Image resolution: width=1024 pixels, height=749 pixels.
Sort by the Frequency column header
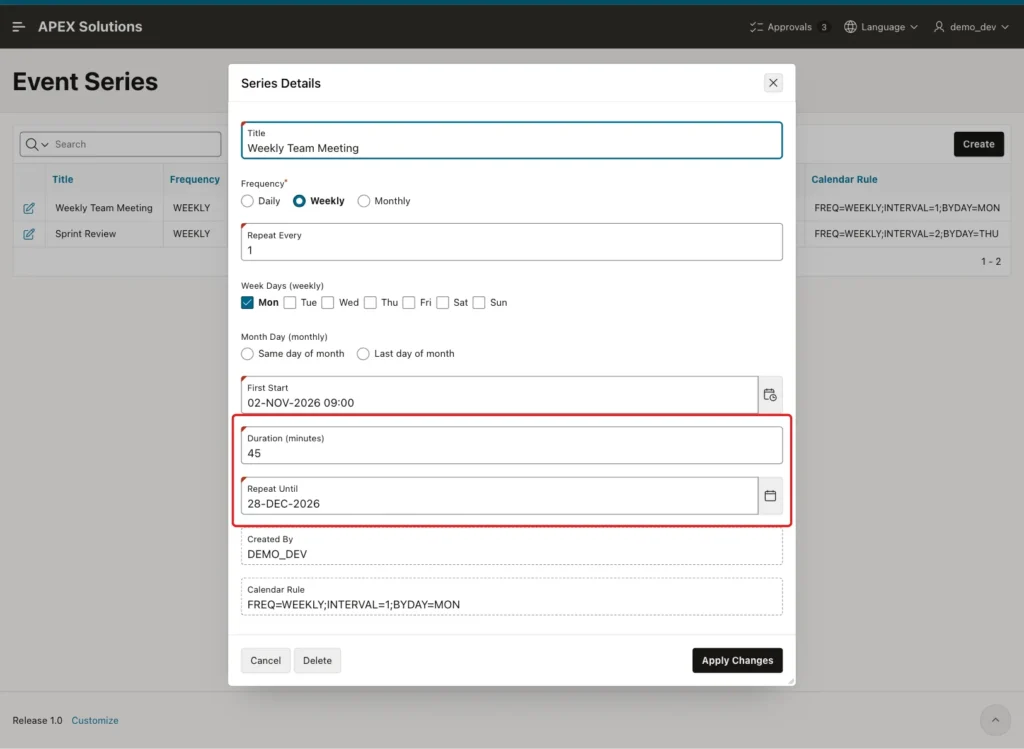coord(195,179)
